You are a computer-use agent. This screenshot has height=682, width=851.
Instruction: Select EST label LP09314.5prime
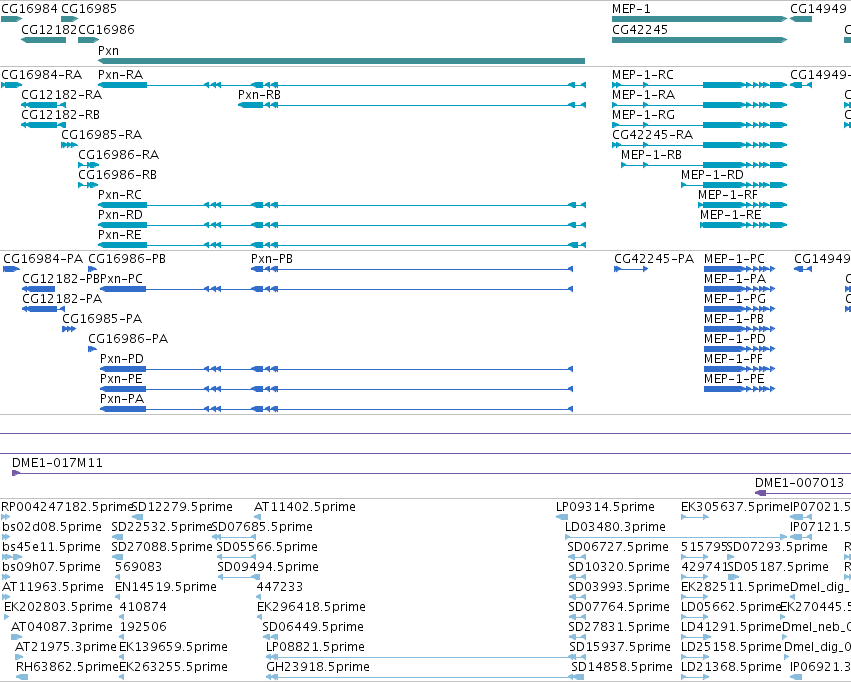coord(605,507)
